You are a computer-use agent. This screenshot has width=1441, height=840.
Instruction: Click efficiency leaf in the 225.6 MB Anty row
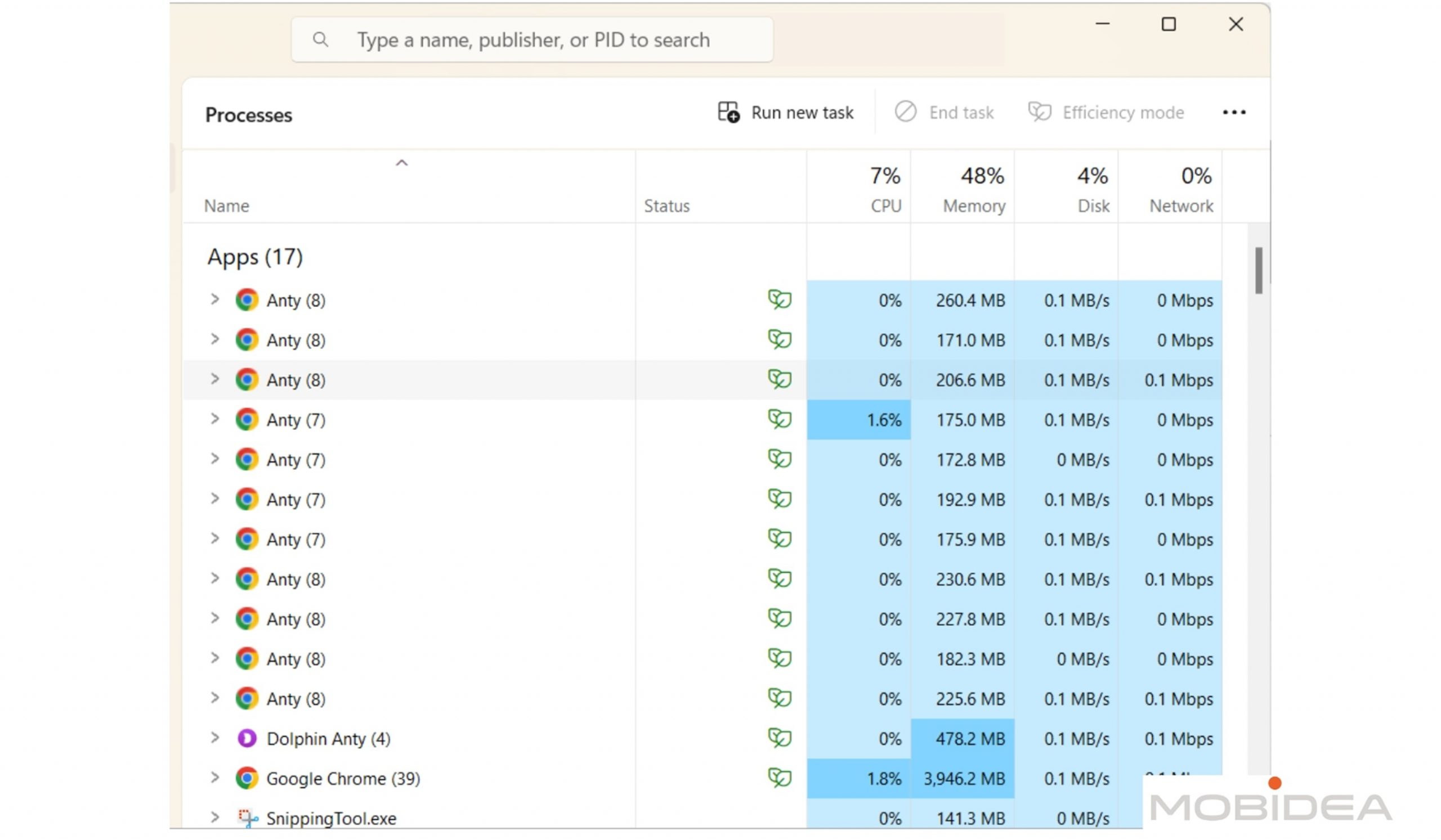[780, 698]
